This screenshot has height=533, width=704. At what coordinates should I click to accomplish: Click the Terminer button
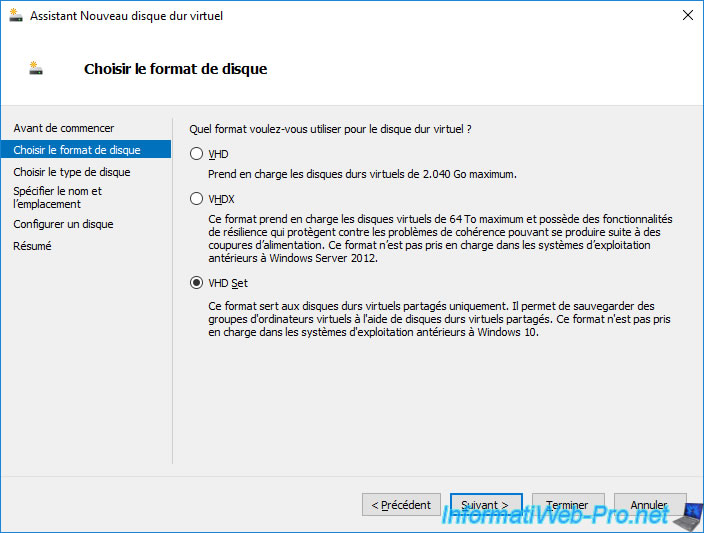point(567,505)
